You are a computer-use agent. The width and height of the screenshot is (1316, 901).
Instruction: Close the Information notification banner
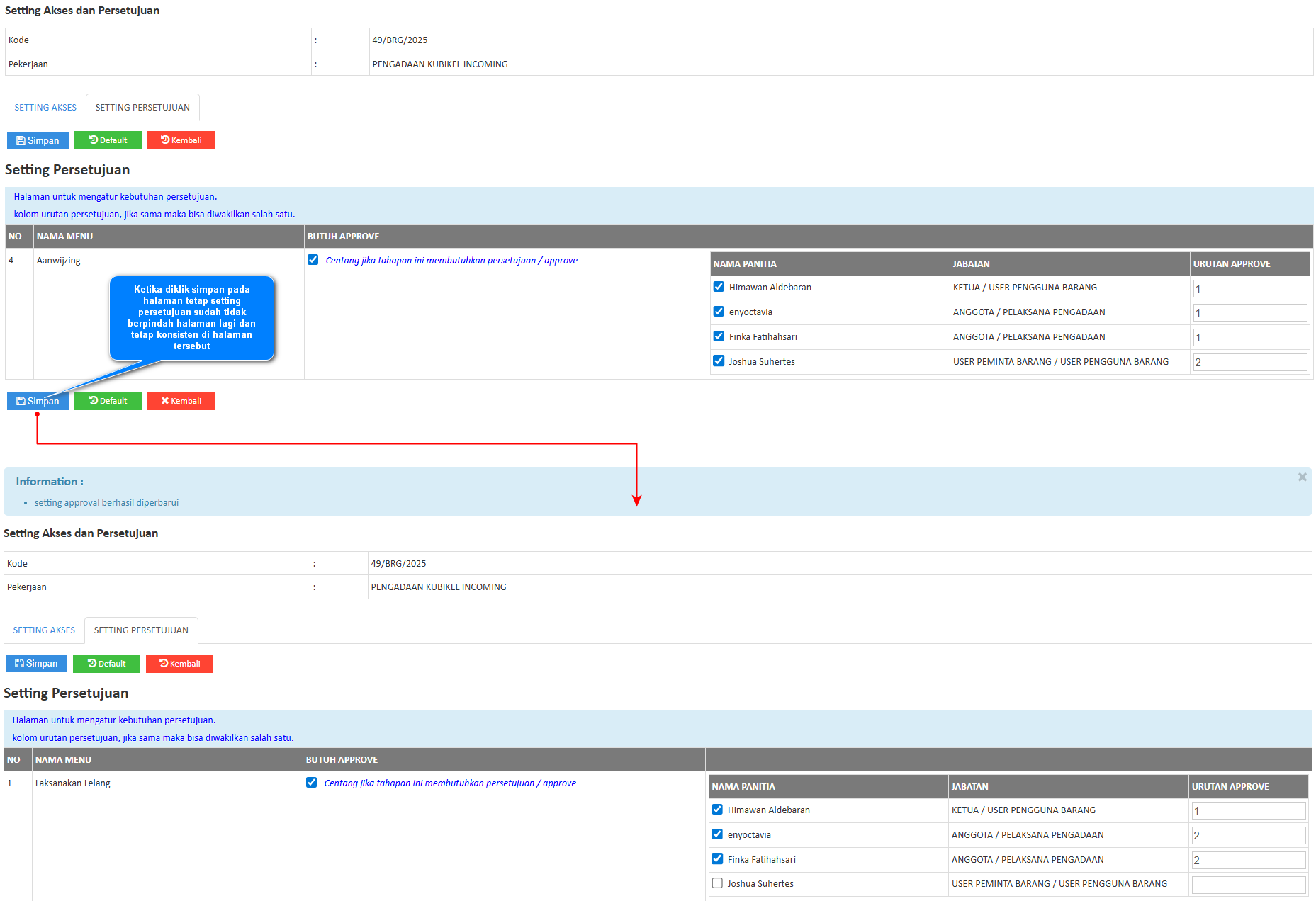[x=1301, y=477]
